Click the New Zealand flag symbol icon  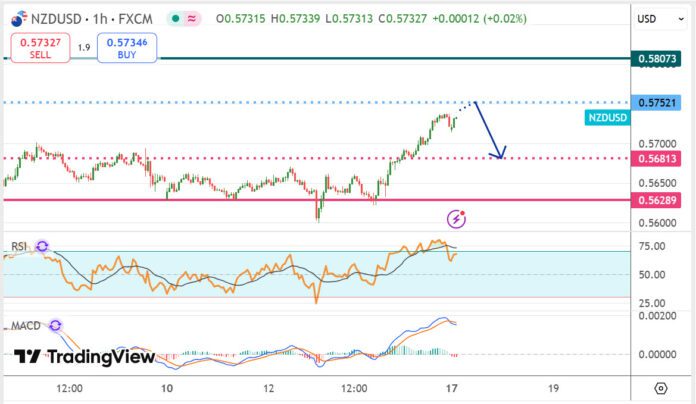point(19,19)
